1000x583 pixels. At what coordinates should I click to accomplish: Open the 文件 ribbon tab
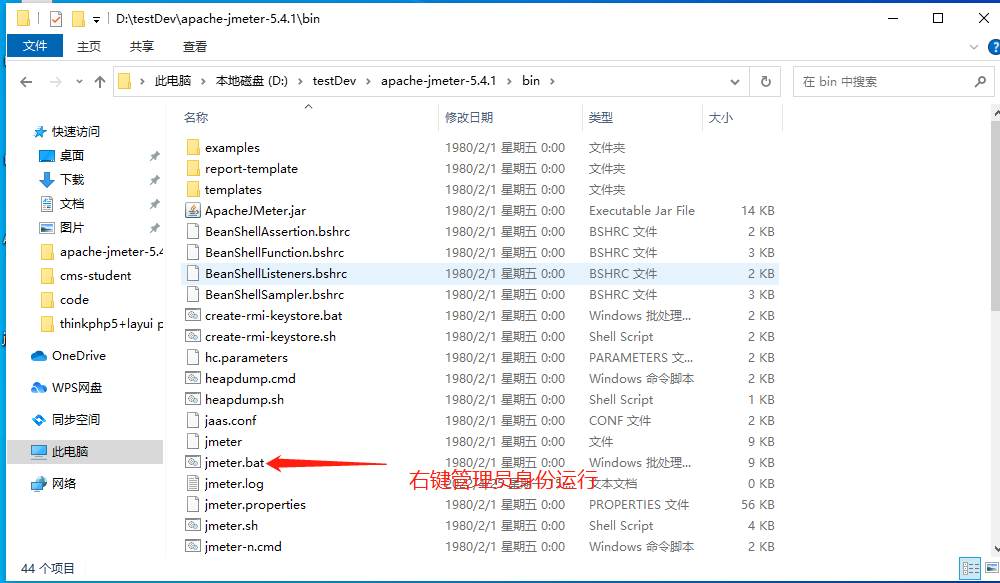(x=35, y=46)
